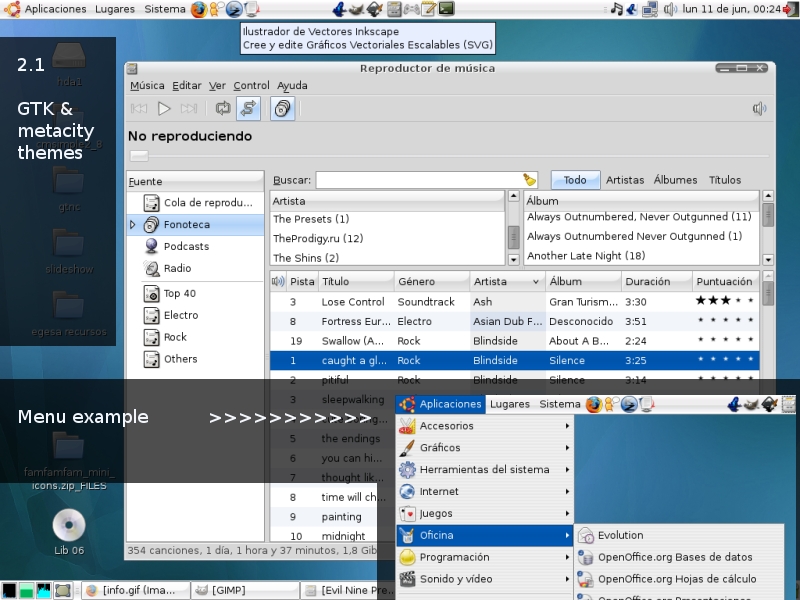Set star rating for Fortress Europe track
This screenshot has width=800, height=600.
tap(725, 321)
